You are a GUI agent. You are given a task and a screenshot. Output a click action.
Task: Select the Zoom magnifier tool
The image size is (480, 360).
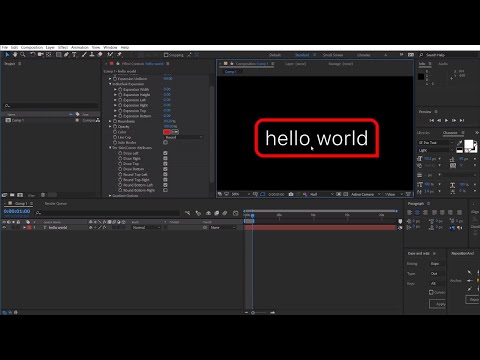click(23, 55)
